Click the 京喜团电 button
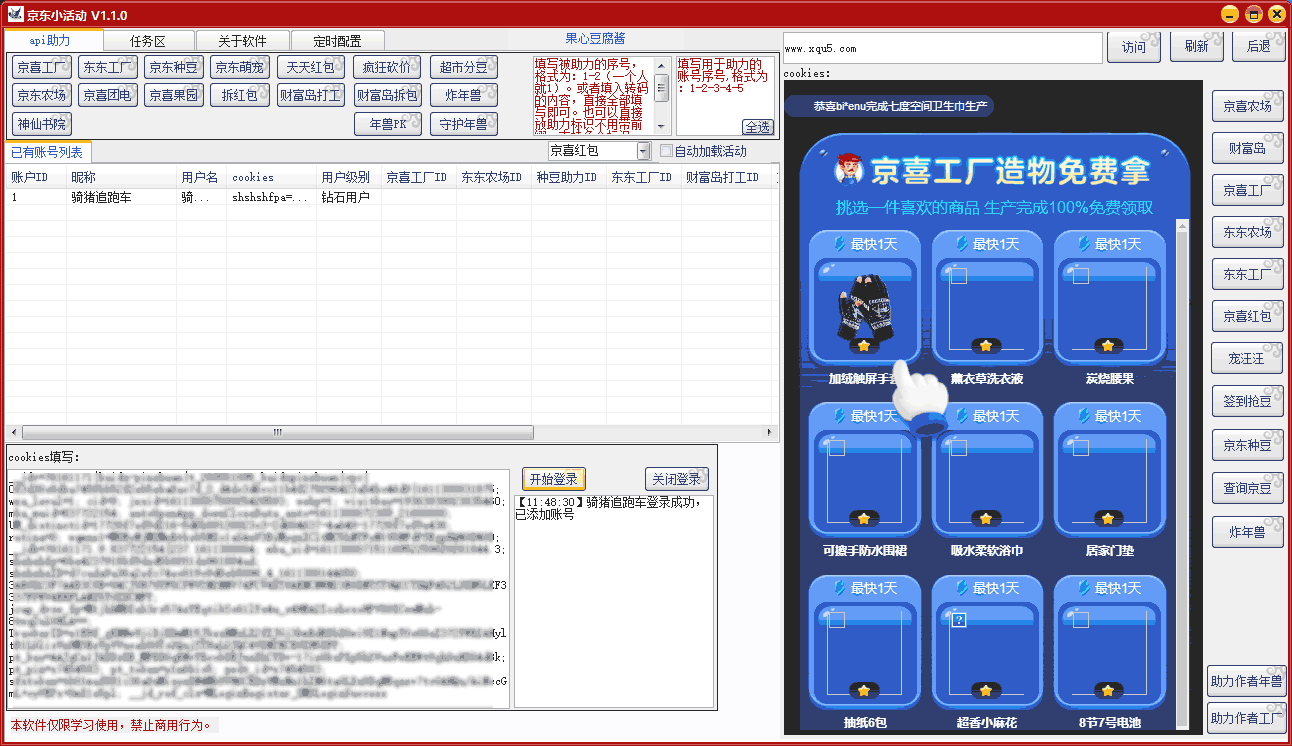Viewport: 1292px width, 746px height. pos(108,96)
